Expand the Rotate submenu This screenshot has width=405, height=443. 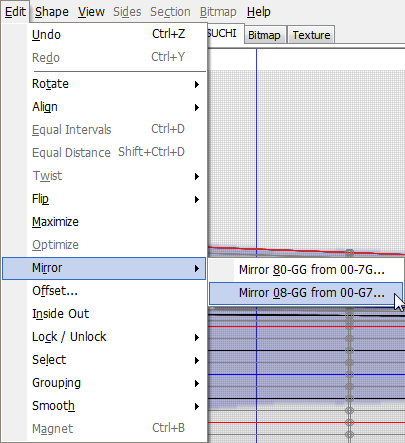point(104,84)
